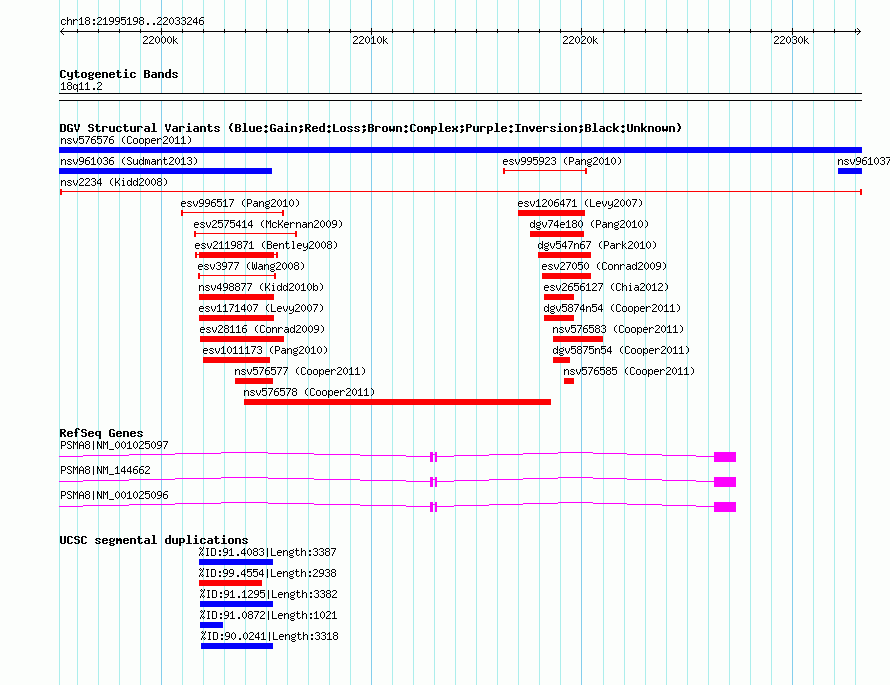The width and height of the screenshot is (890, 685).
Task: Click segmental duplication %ID:90.0241 Length:3318
Action: (270, 636)
